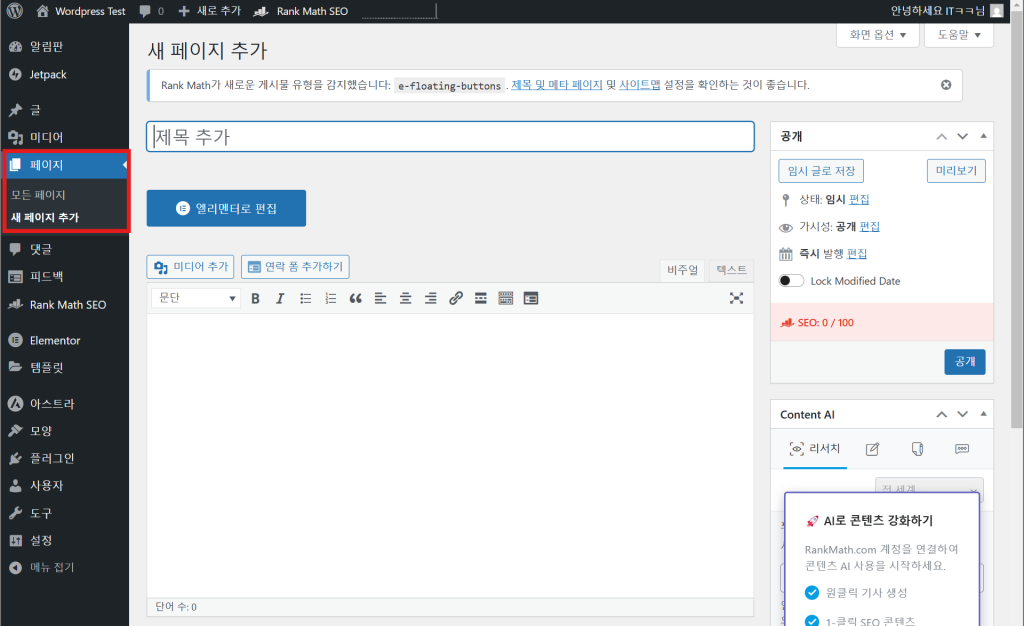Click the user avatar in admin bar
This screenshot has width=1024, height=626.
pos(997,11)
